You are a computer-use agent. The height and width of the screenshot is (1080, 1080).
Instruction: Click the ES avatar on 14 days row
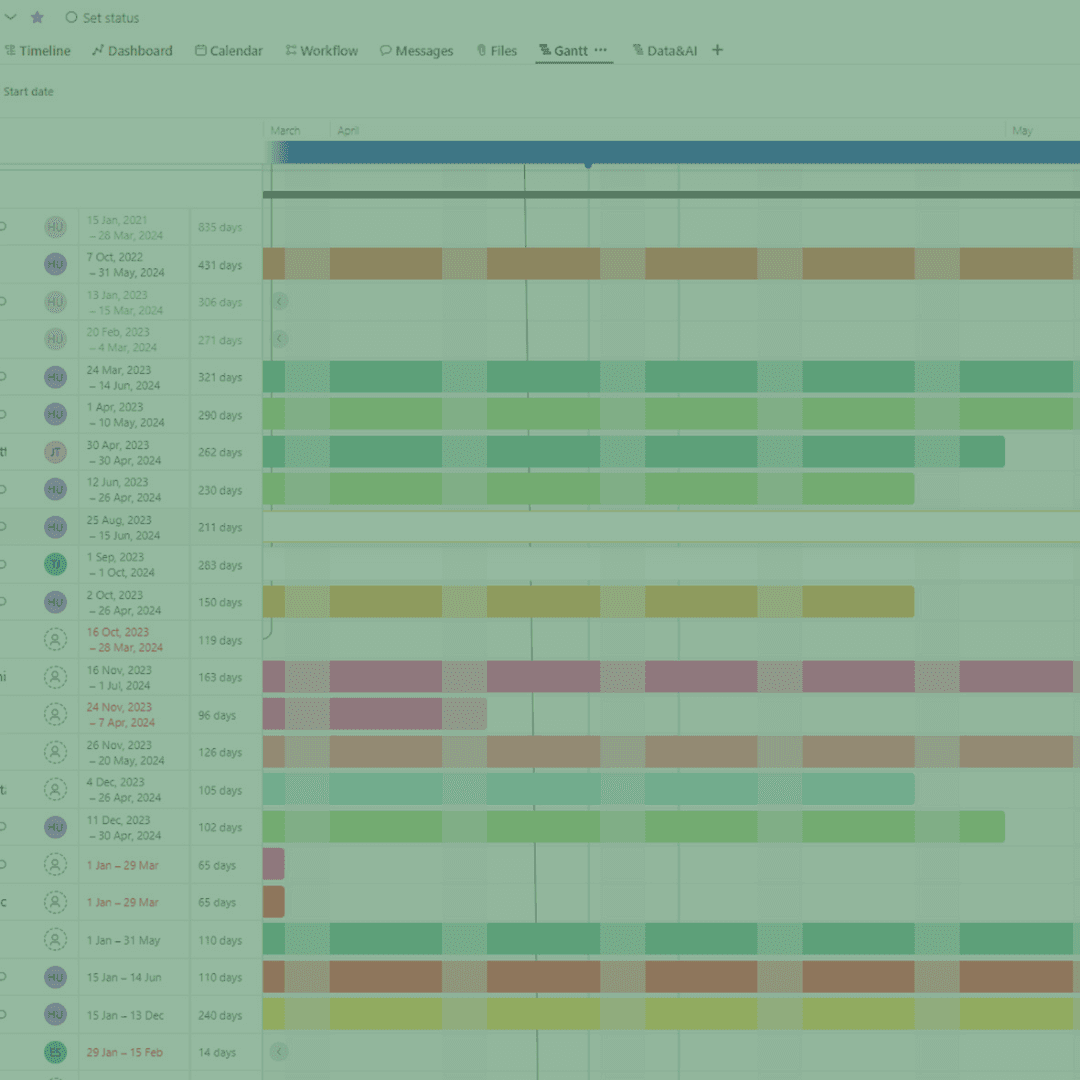(x=55, y=1052)
